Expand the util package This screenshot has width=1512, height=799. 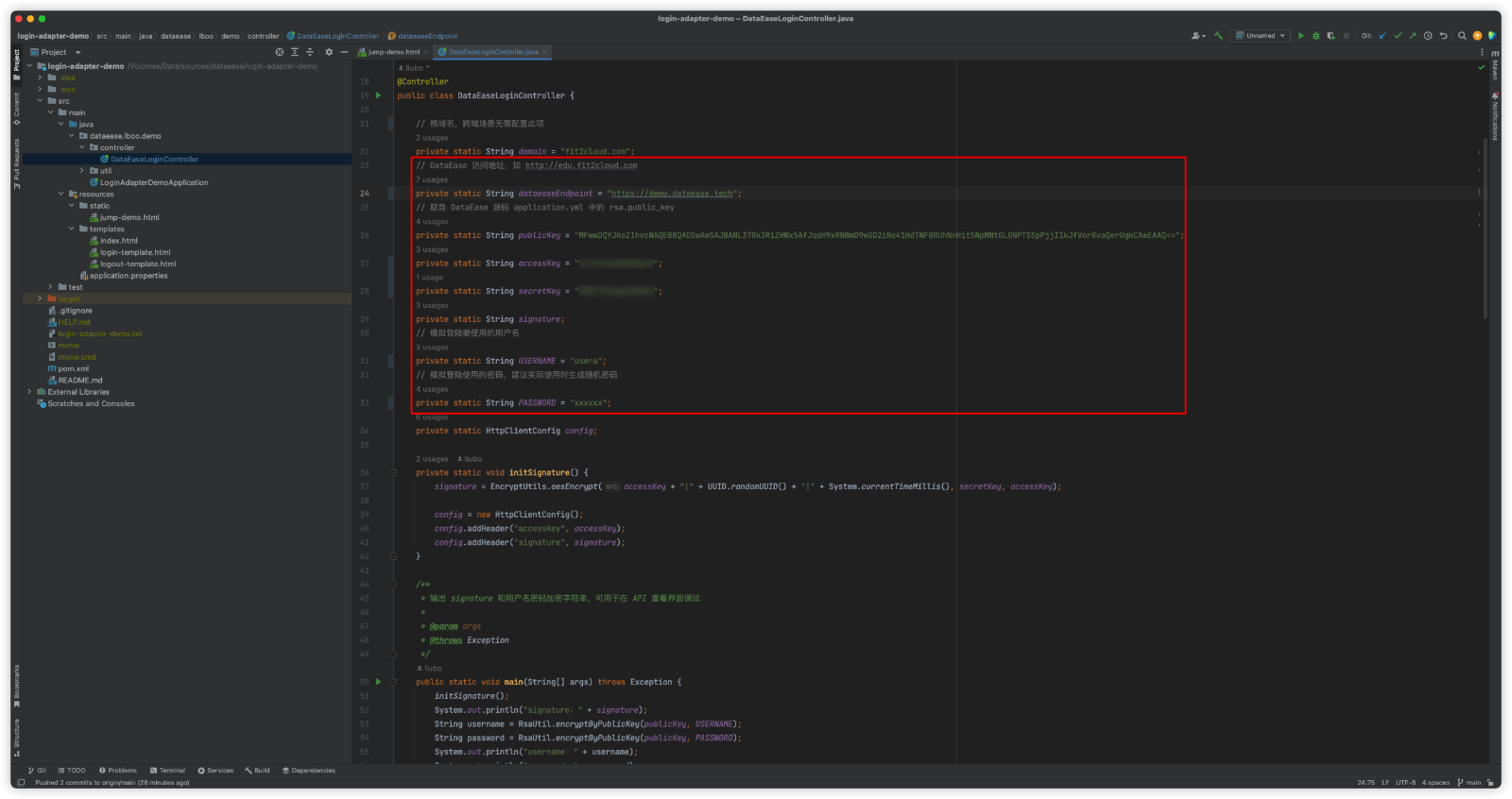tap(82, 171)
